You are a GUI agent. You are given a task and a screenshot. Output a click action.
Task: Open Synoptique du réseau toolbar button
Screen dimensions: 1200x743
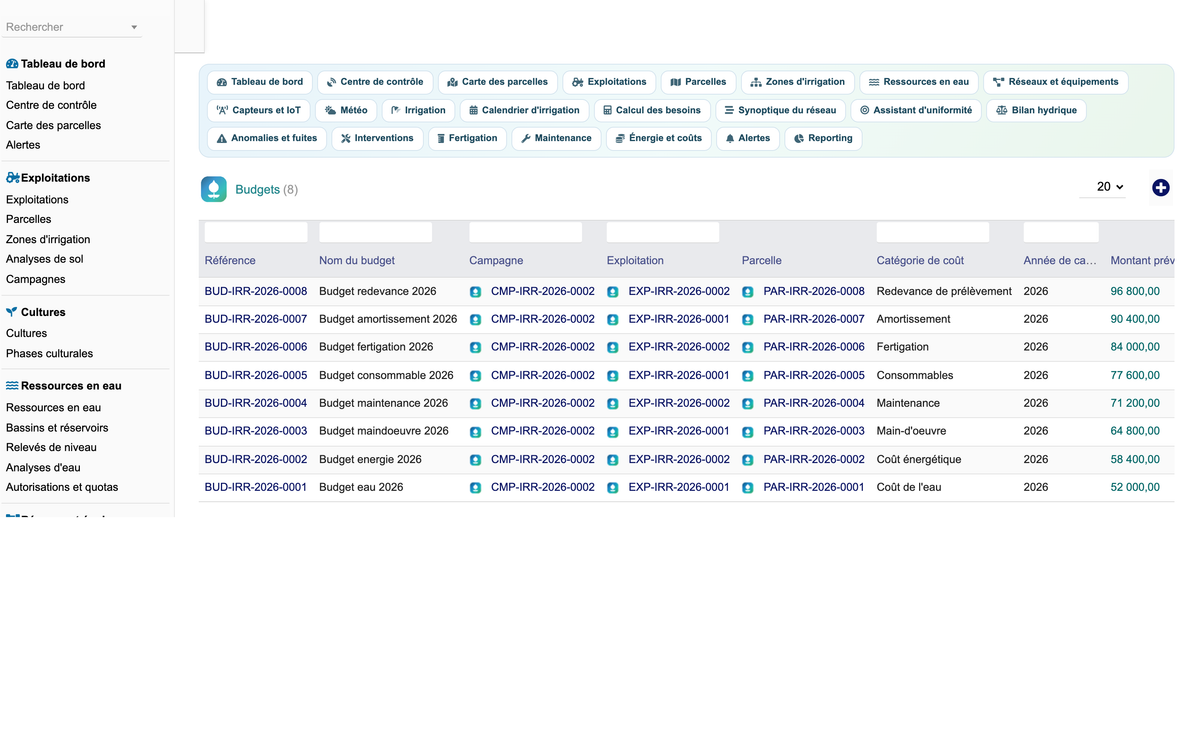click(x=780, y=110)
